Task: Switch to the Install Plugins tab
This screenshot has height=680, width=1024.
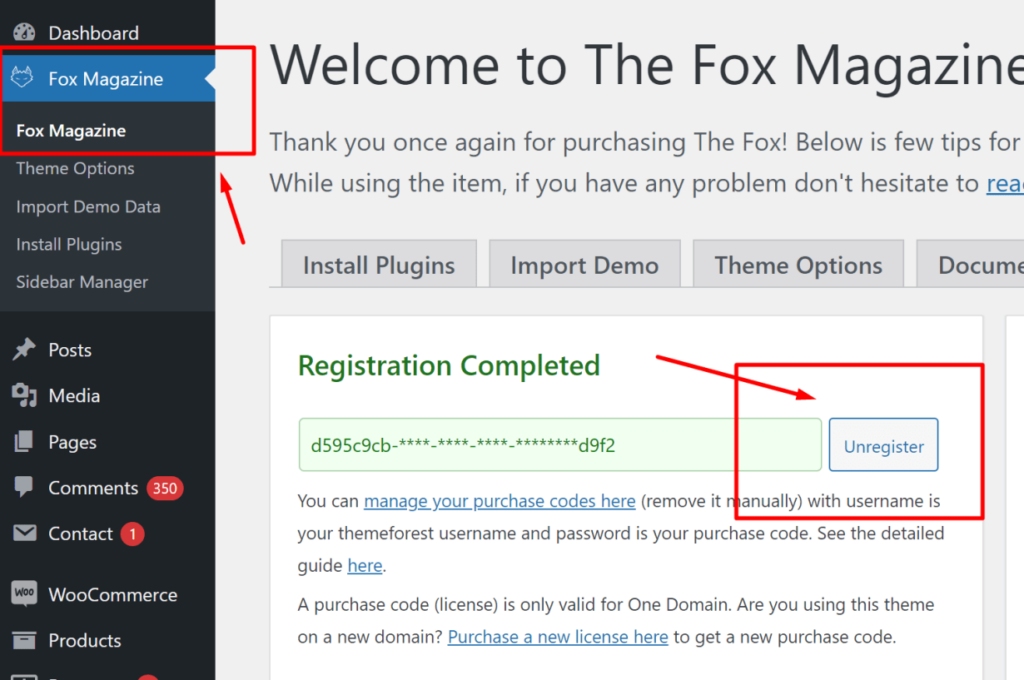Action: pos(379,265)
